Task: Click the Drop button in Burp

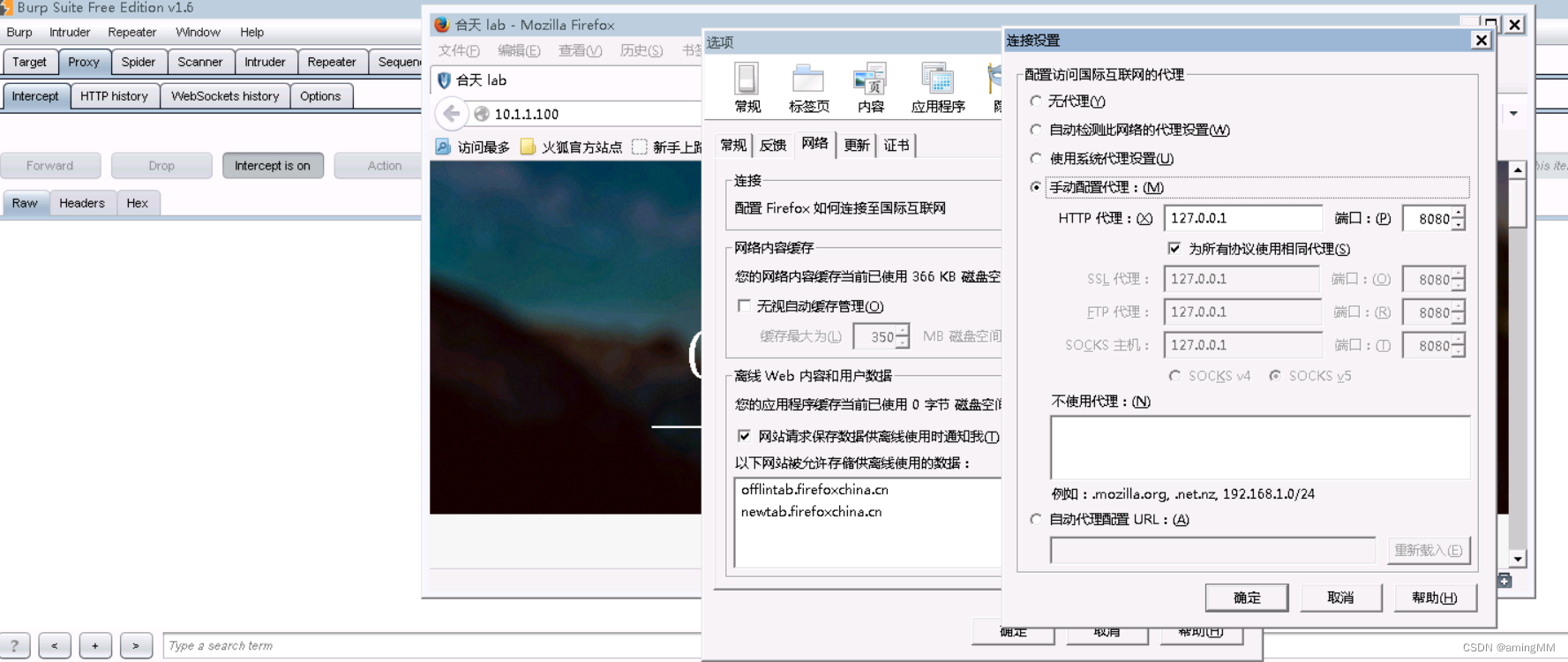Action: [161, 166]
